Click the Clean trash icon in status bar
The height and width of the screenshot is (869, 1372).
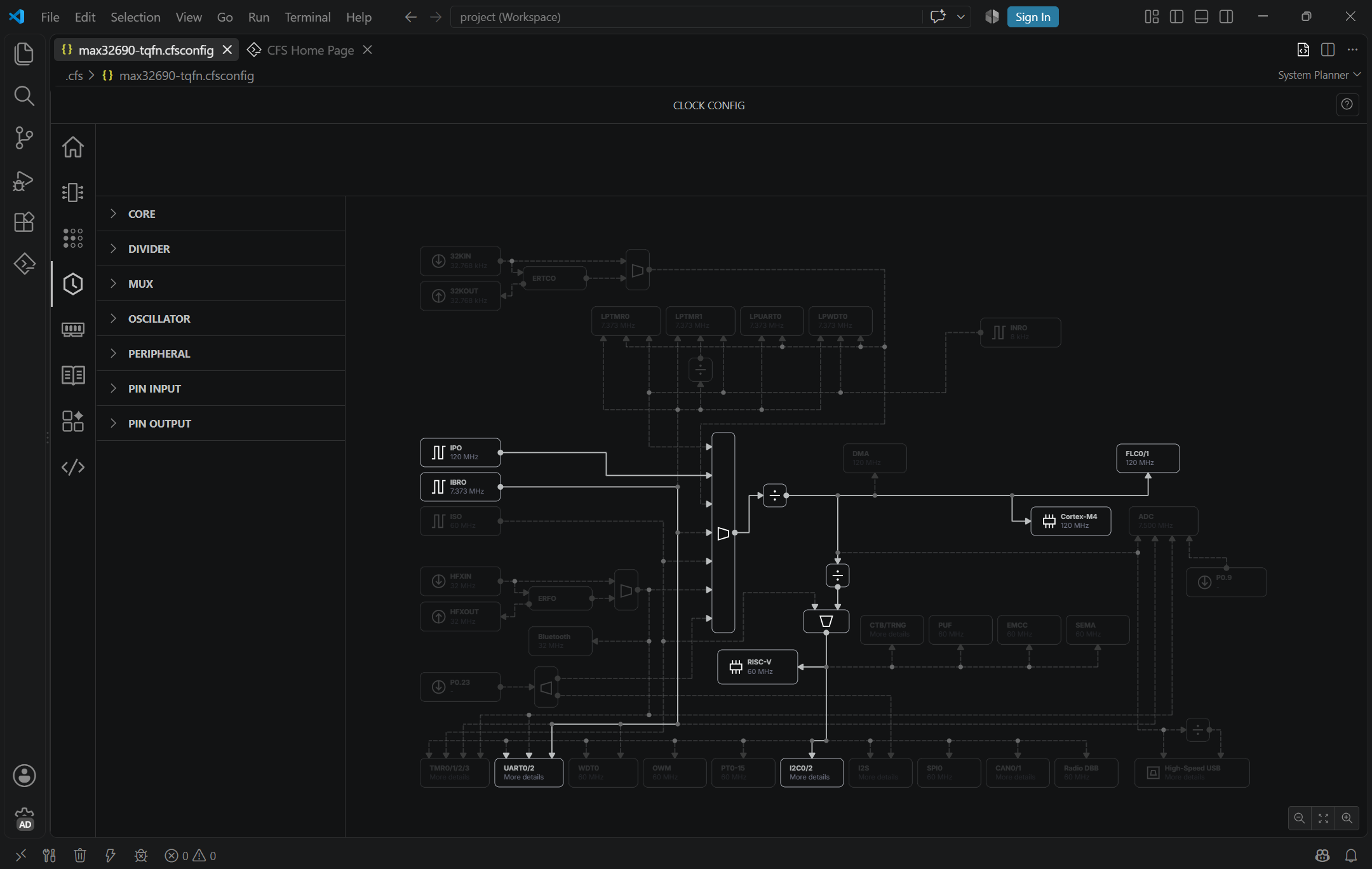[79, 856]
